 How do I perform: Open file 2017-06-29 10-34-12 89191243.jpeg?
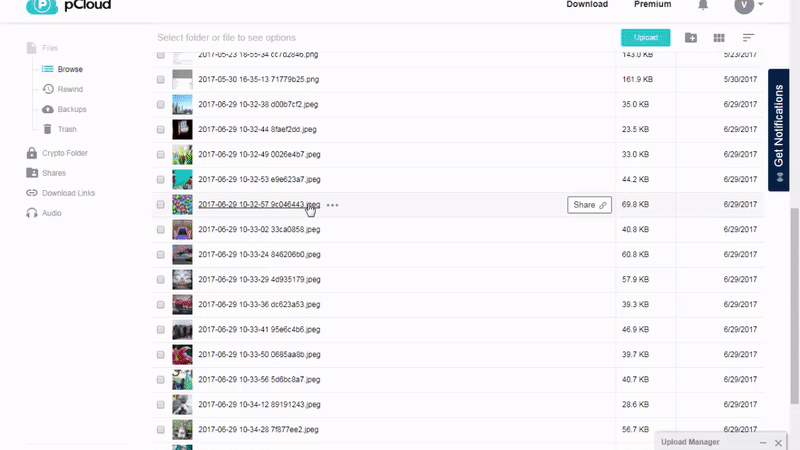[x=259, y=404]
